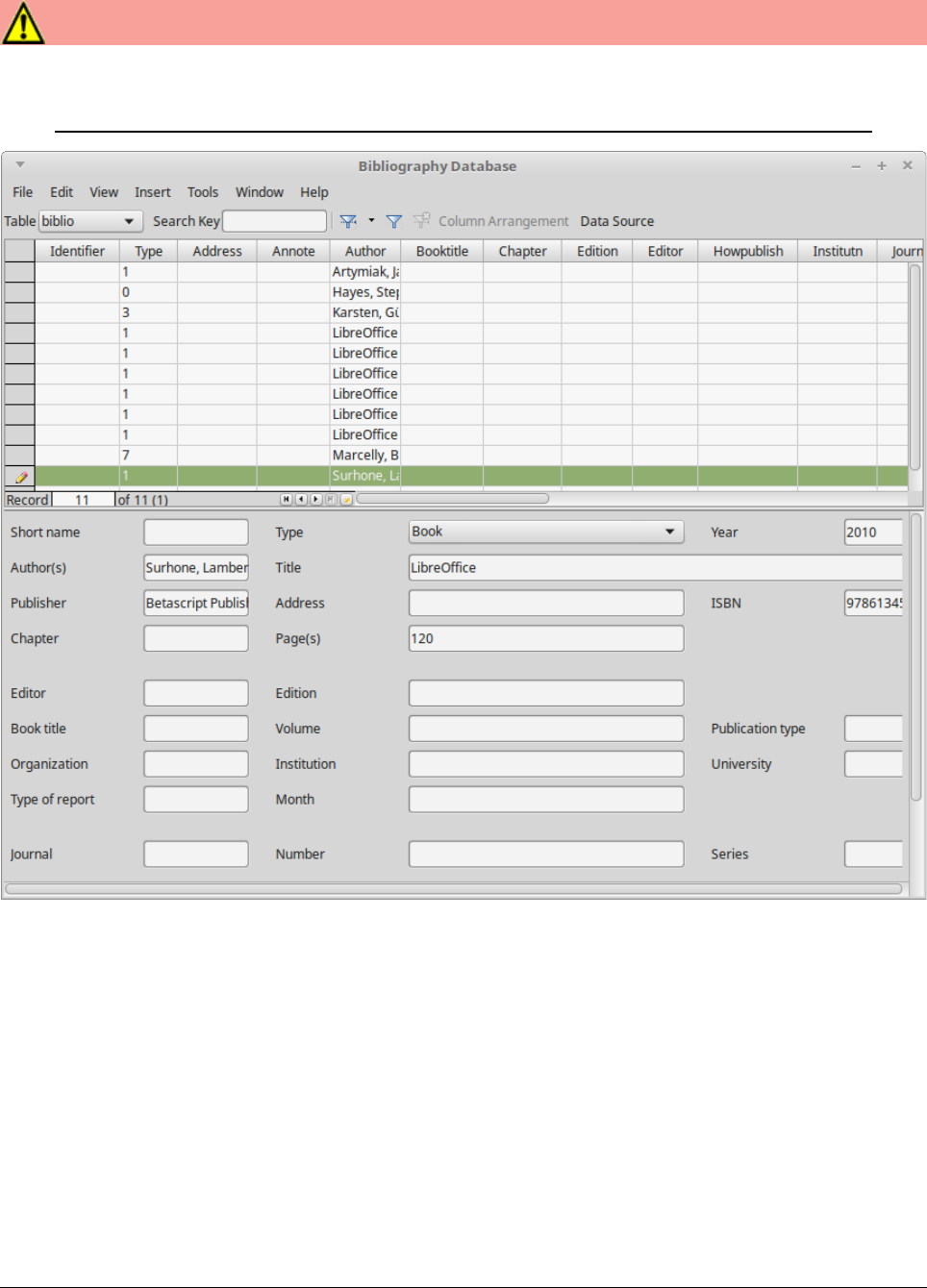Click the Annote column header
The height and width of the screenshot is (1288, 927).
point(293,251)
